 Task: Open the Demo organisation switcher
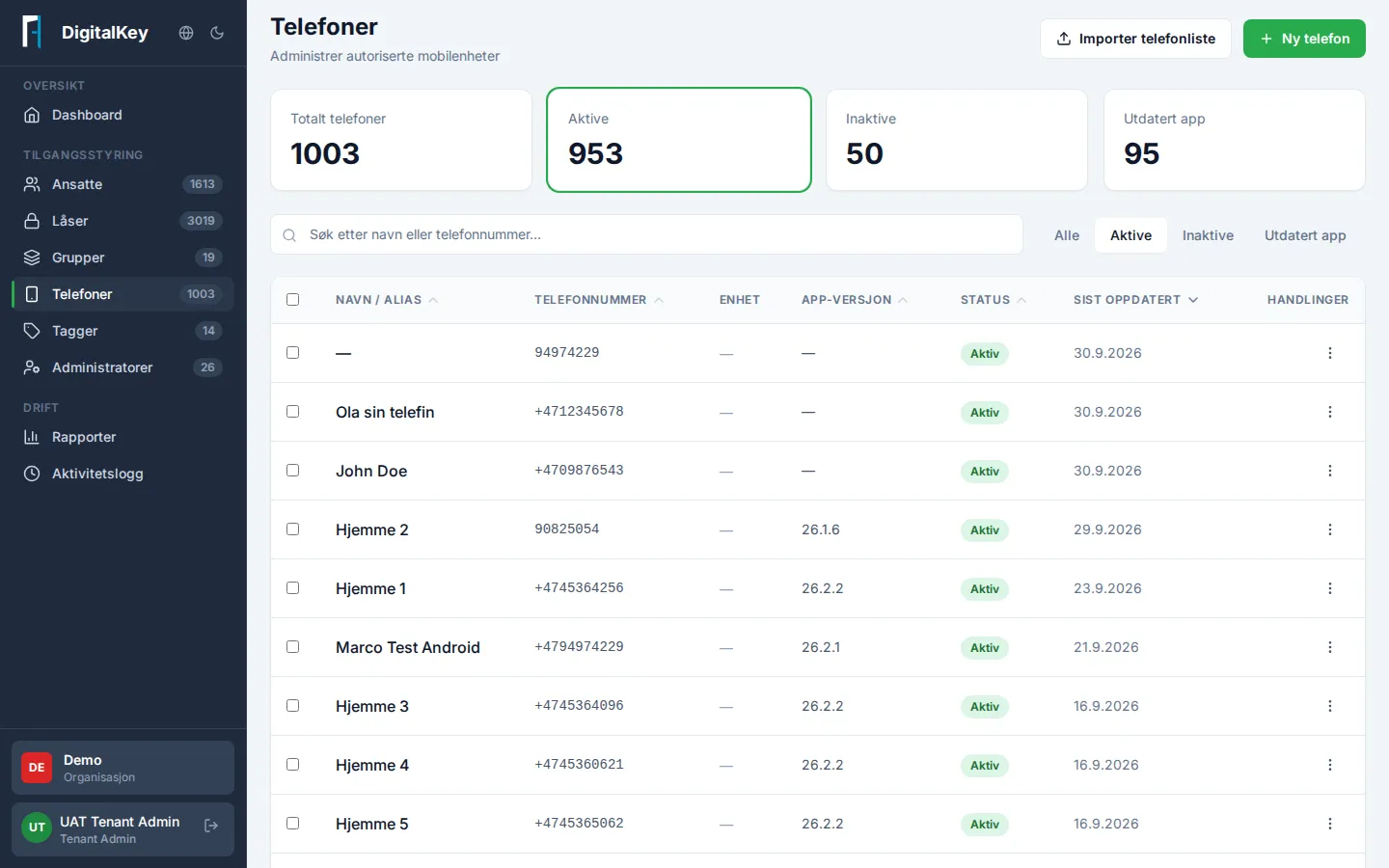click(123, 768)
